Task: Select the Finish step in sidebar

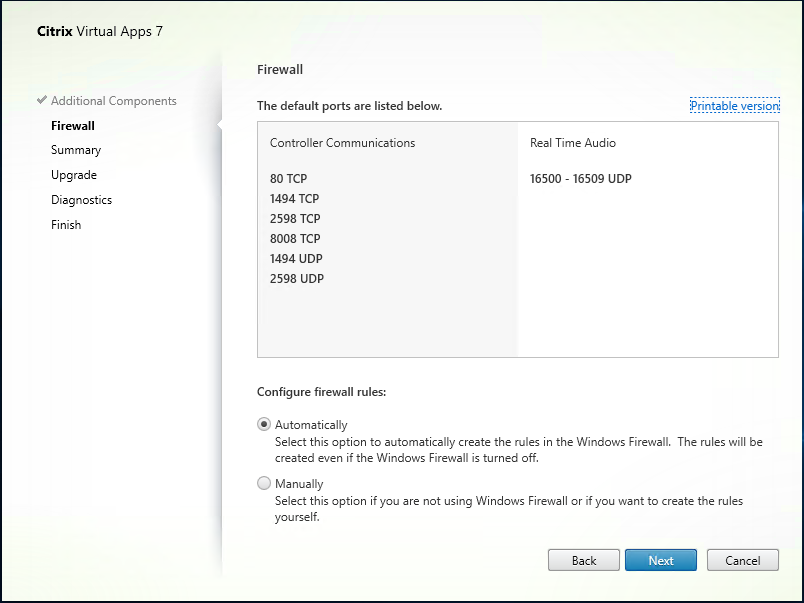Action: coord(66,225)
